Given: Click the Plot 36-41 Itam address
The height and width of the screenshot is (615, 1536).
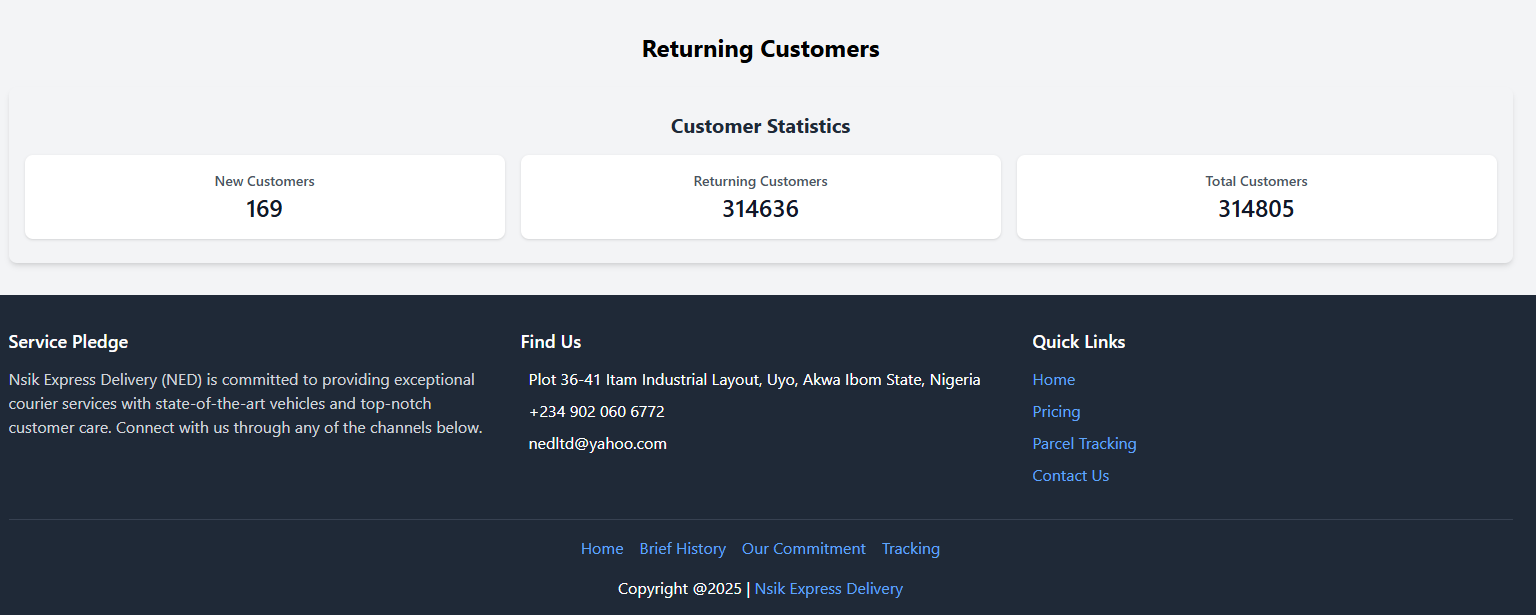Looking at the screenshot, I should point(754,380).
